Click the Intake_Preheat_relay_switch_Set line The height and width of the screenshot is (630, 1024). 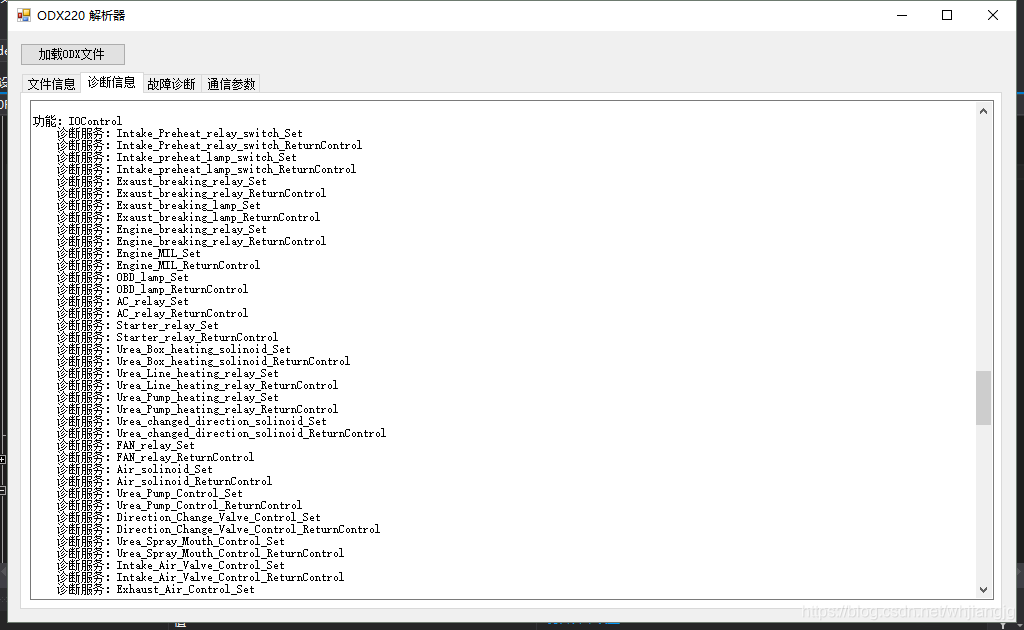[x=180, y=133]
